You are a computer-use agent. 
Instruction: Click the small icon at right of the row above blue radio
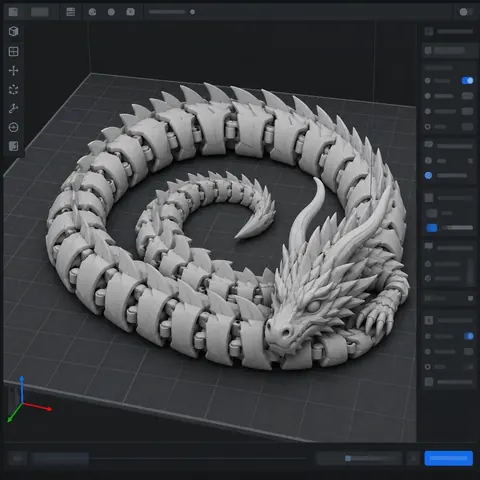(x=470, y=161)
